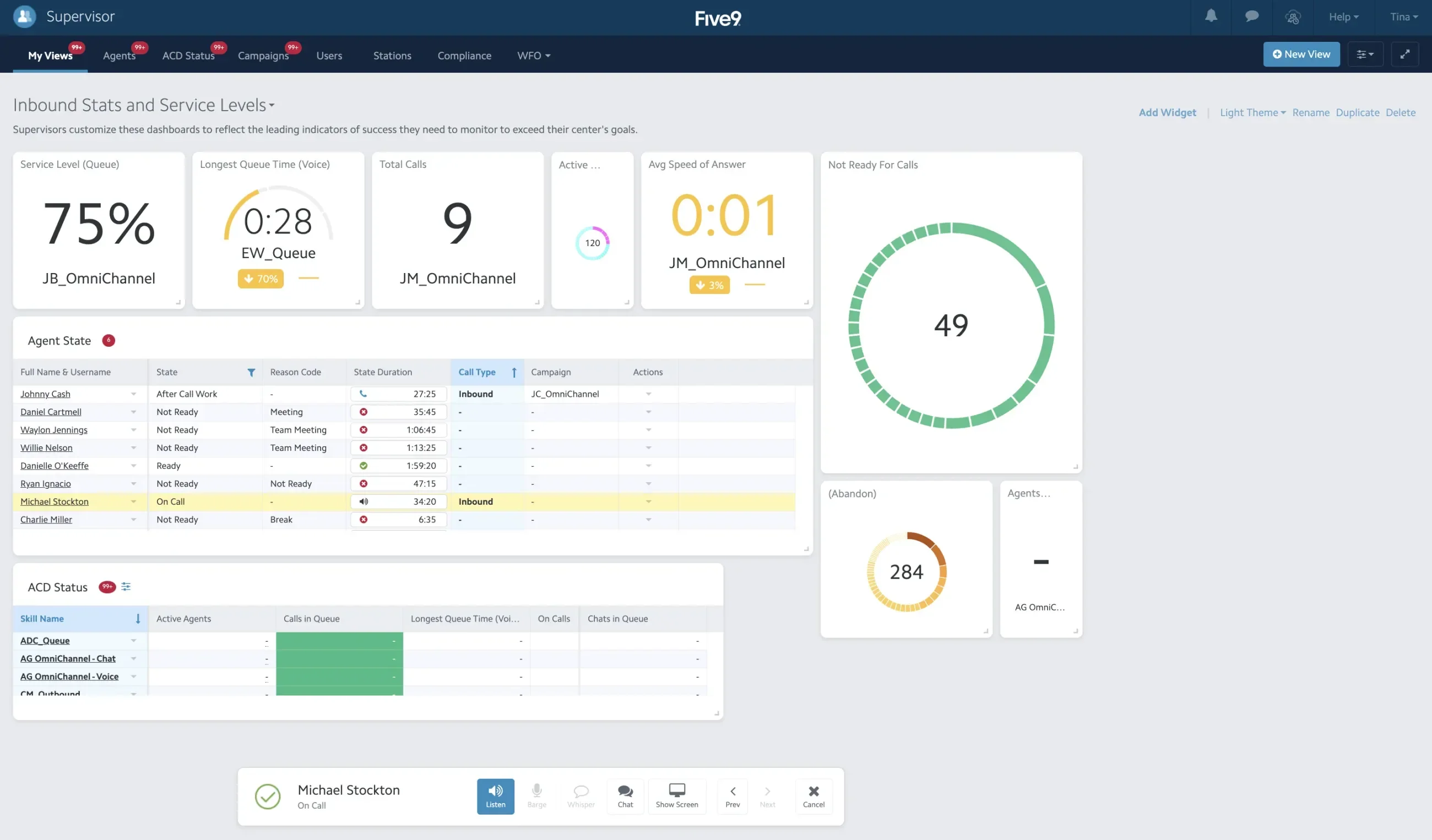Screen dimensions: 1432x840
Task: Open the notifications bell
Action: (x=1211, y=17)
